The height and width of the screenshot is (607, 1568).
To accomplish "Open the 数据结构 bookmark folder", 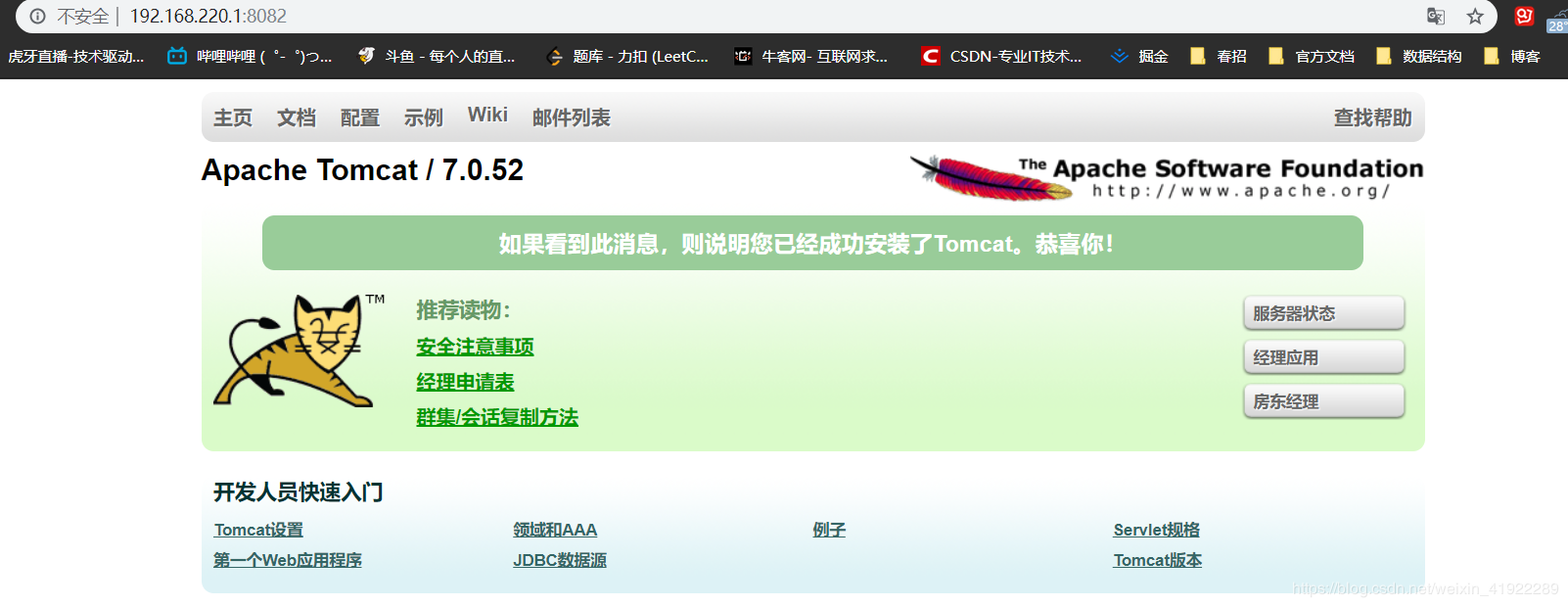I will pos(1418,57).
